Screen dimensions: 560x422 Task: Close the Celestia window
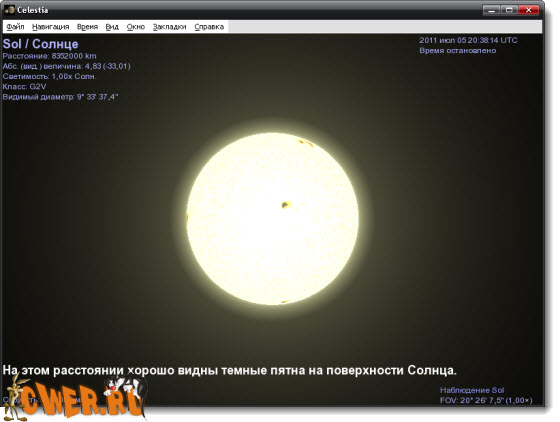tap(529, 10)
